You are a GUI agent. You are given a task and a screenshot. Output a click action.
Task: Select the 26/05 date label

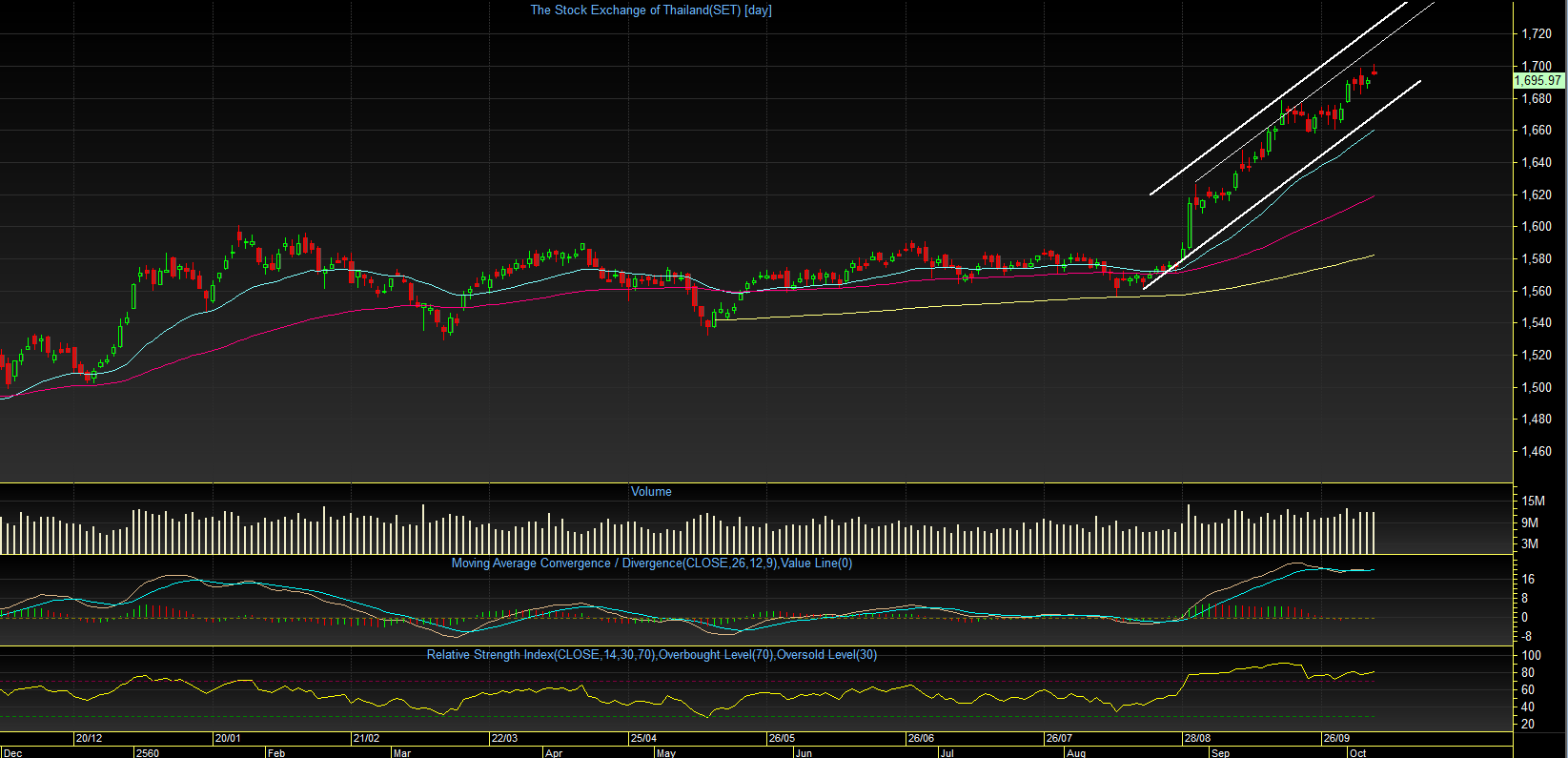click(x=782, y=739)
